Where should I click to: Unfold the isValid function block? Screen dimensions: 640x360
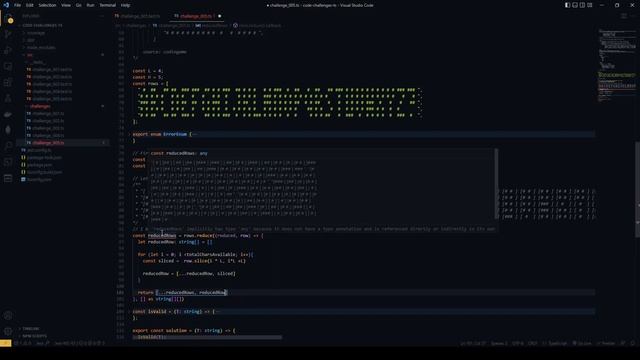[x=130, y=311]
